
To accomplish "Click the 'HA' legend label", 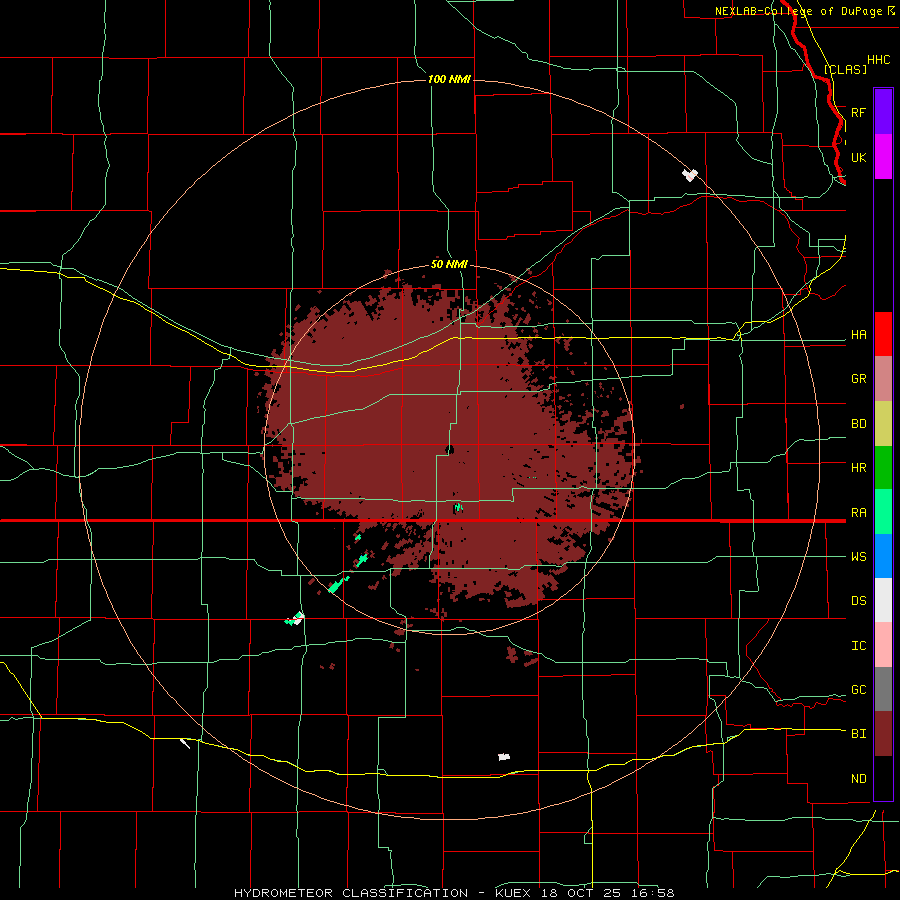I will pos(858,335).
